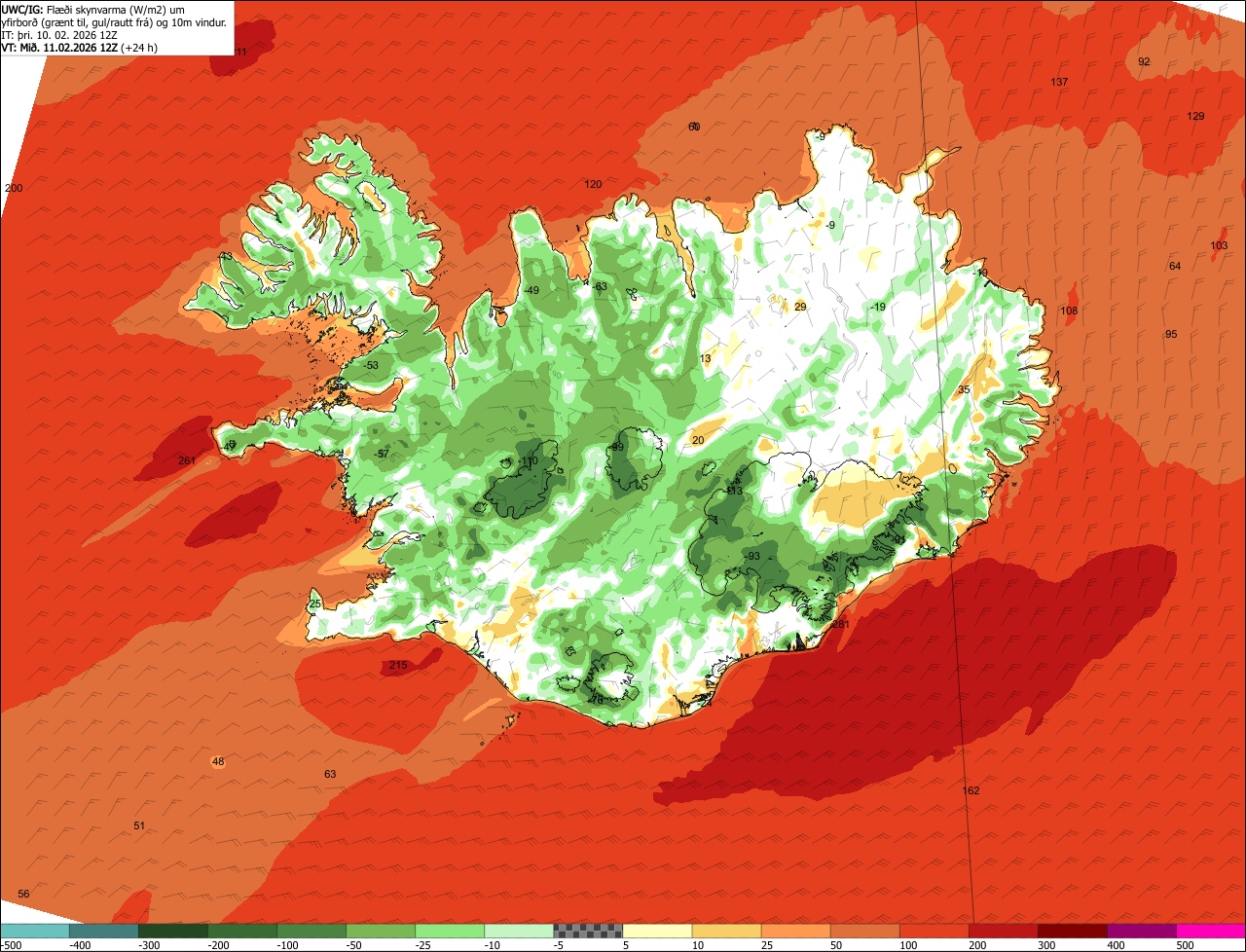This screenshot has width=1246, height=952.
Task: Select the purple swatch between 400 and 500
Action: pos(1142,931)
